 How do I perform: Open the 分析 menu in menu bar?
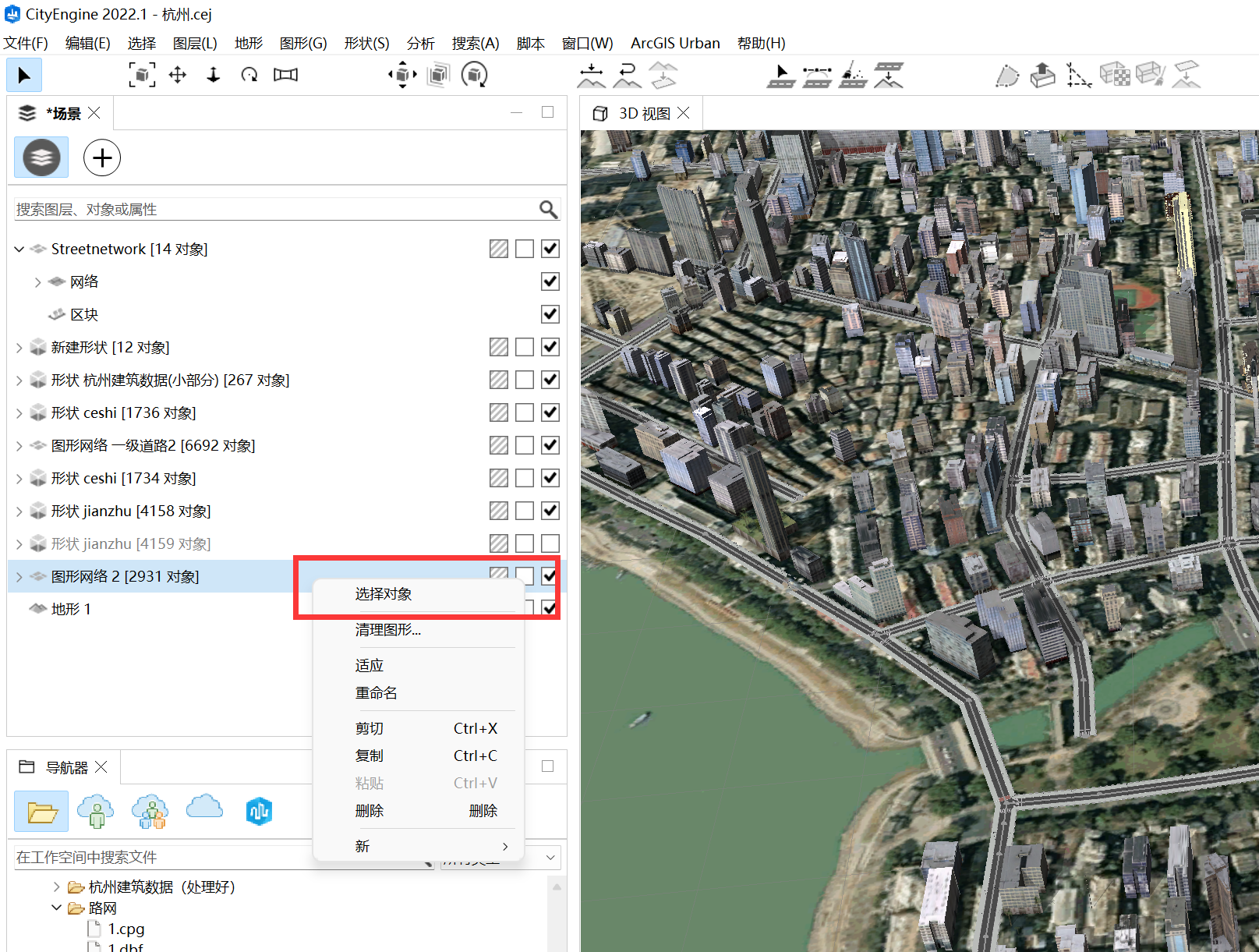point(420,44)
